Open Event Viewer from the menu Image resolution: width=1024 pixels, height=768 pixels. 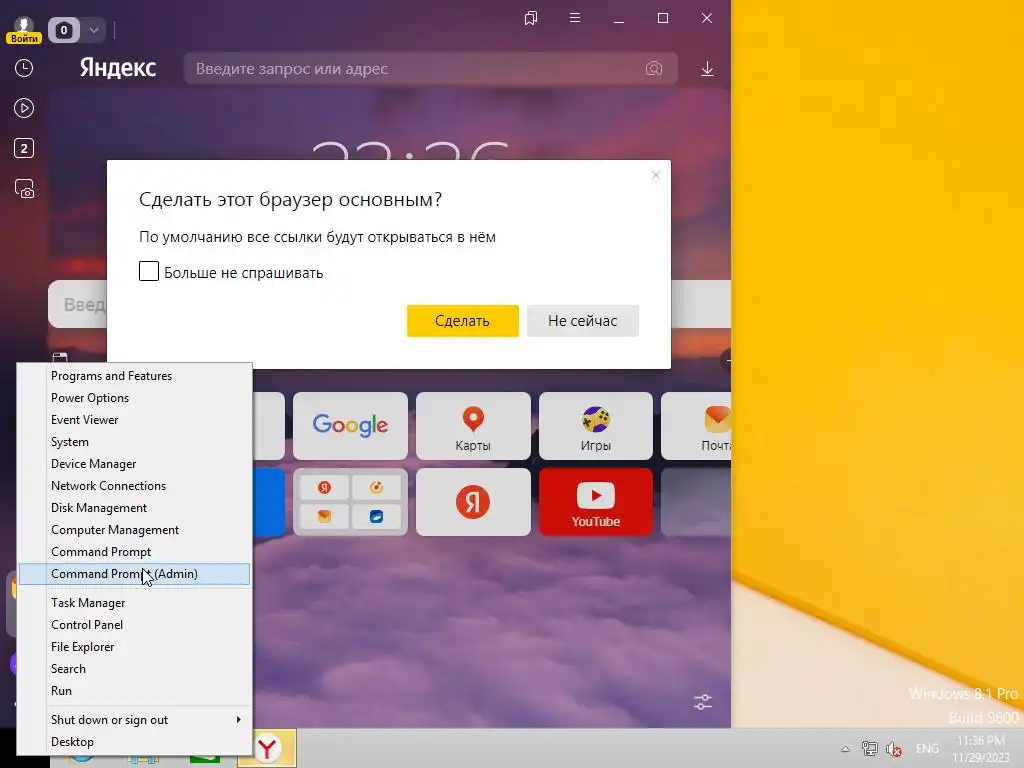click(x=135, y=420)
